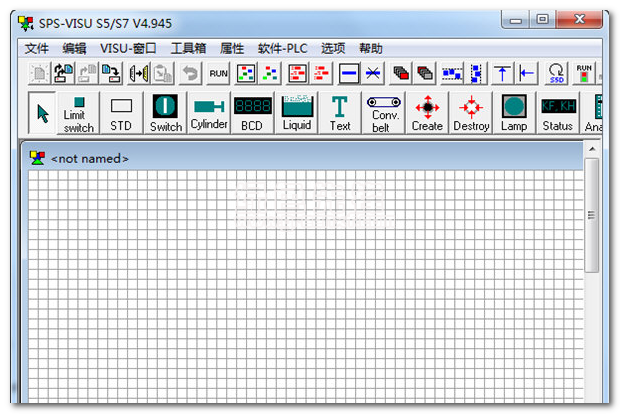Click the SSD search toolbar icon

coord(557,72)
